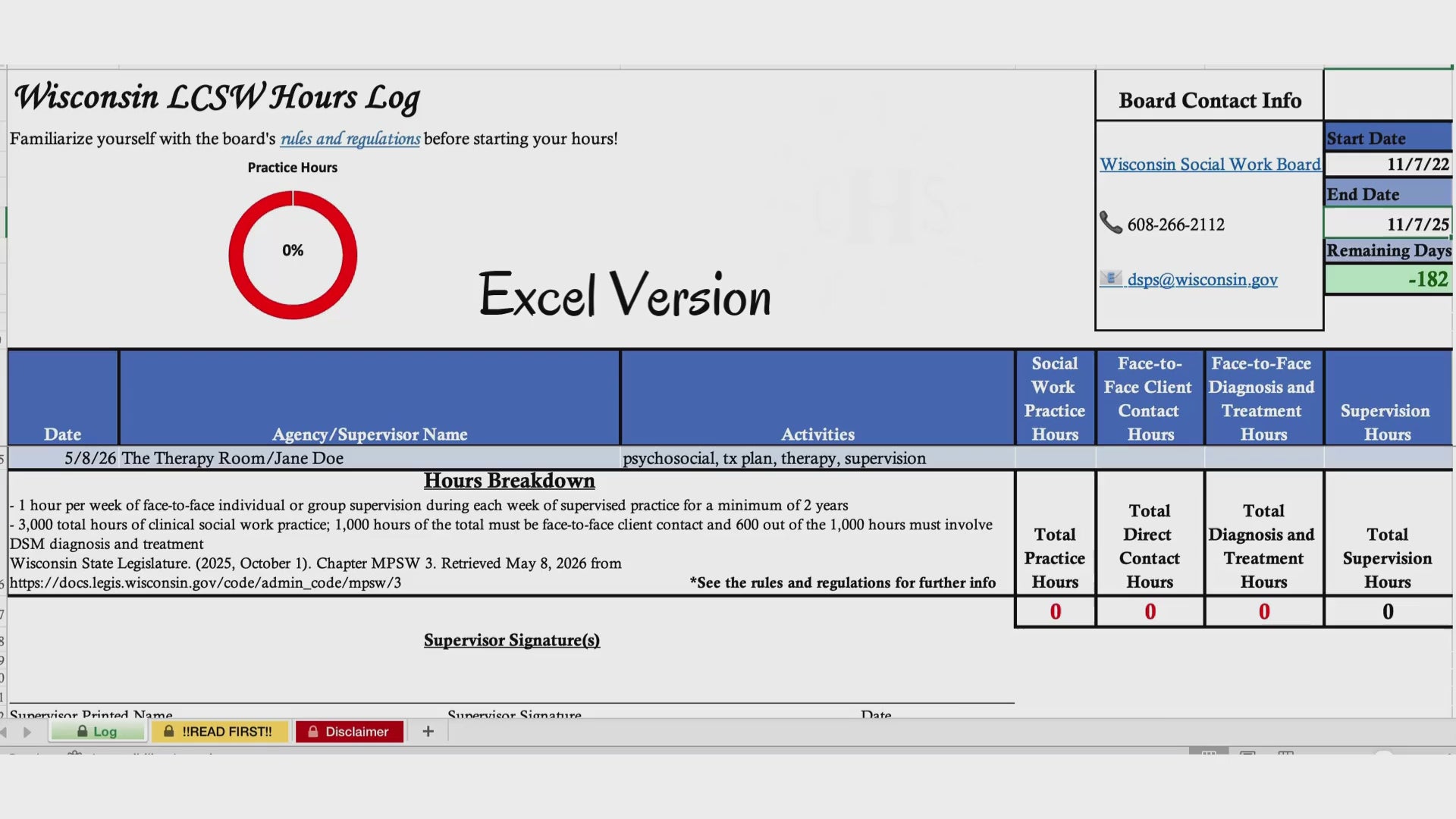The image size is (1456, 819).
Task: Click the phone number 608-266-2112
Action: point(1175,224)
